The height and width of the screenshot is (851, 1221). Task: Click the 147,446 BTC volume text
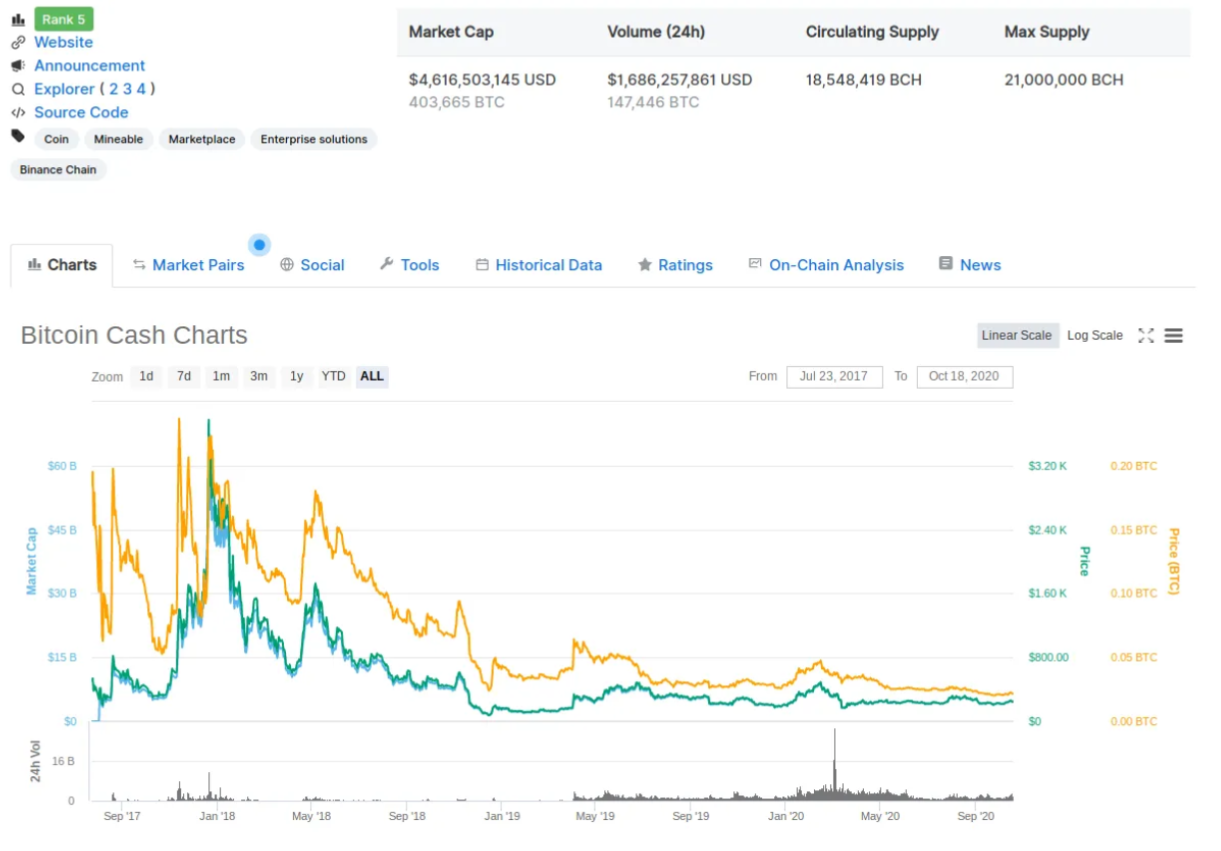(653, 102)
